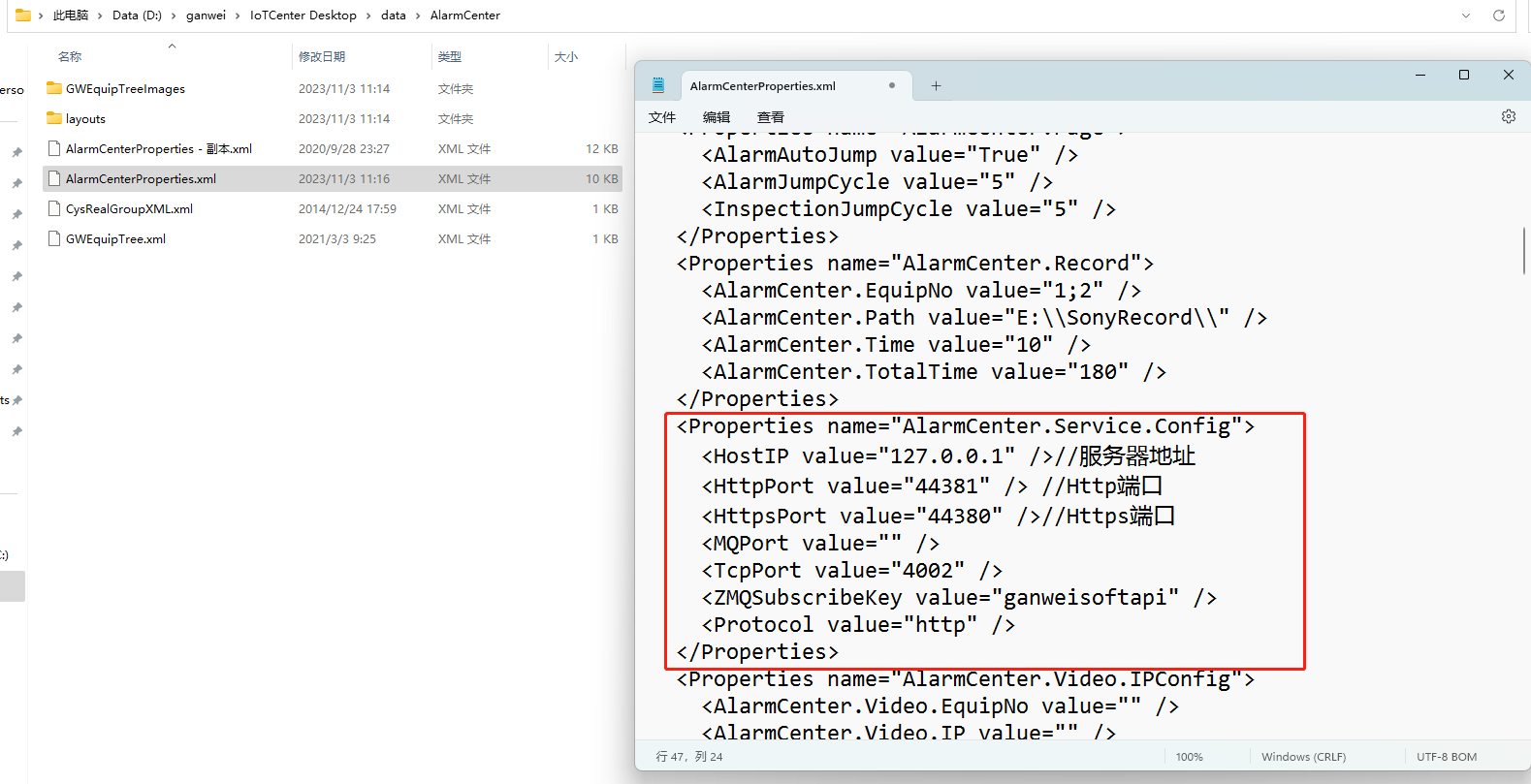Expand the chevron after ganwei breadcrumb

[238, 16]
